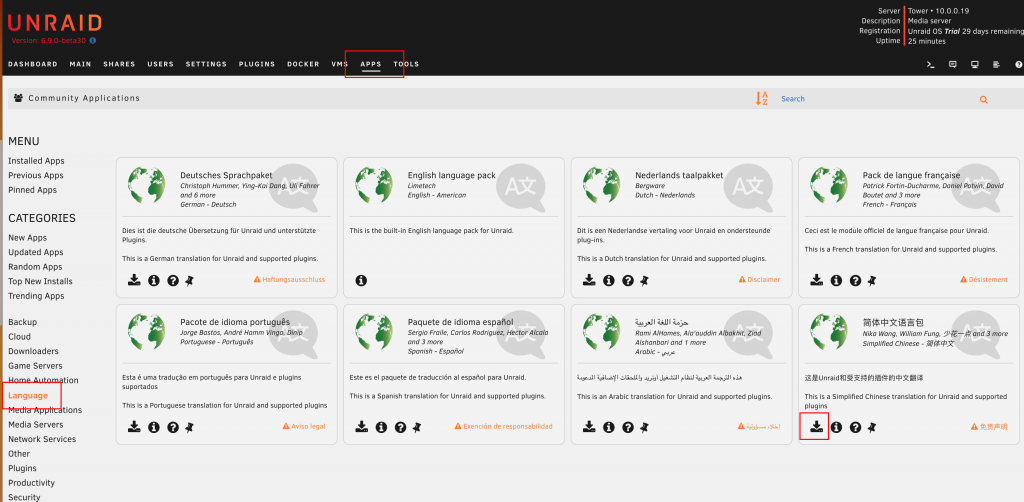This screenshot has width=1024, height=502.
Task: Open Pinned Apps list
Action: (33, 190)
